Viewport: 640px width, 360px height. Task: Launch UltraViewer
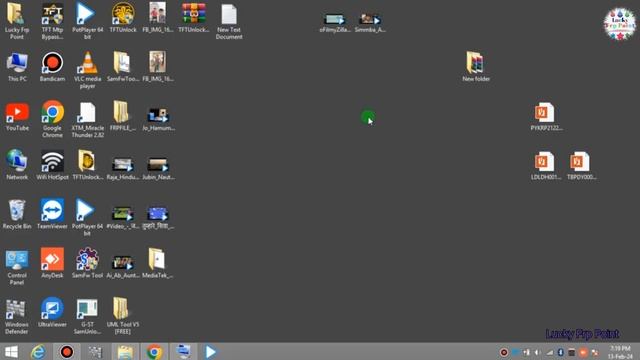(52, 313)
